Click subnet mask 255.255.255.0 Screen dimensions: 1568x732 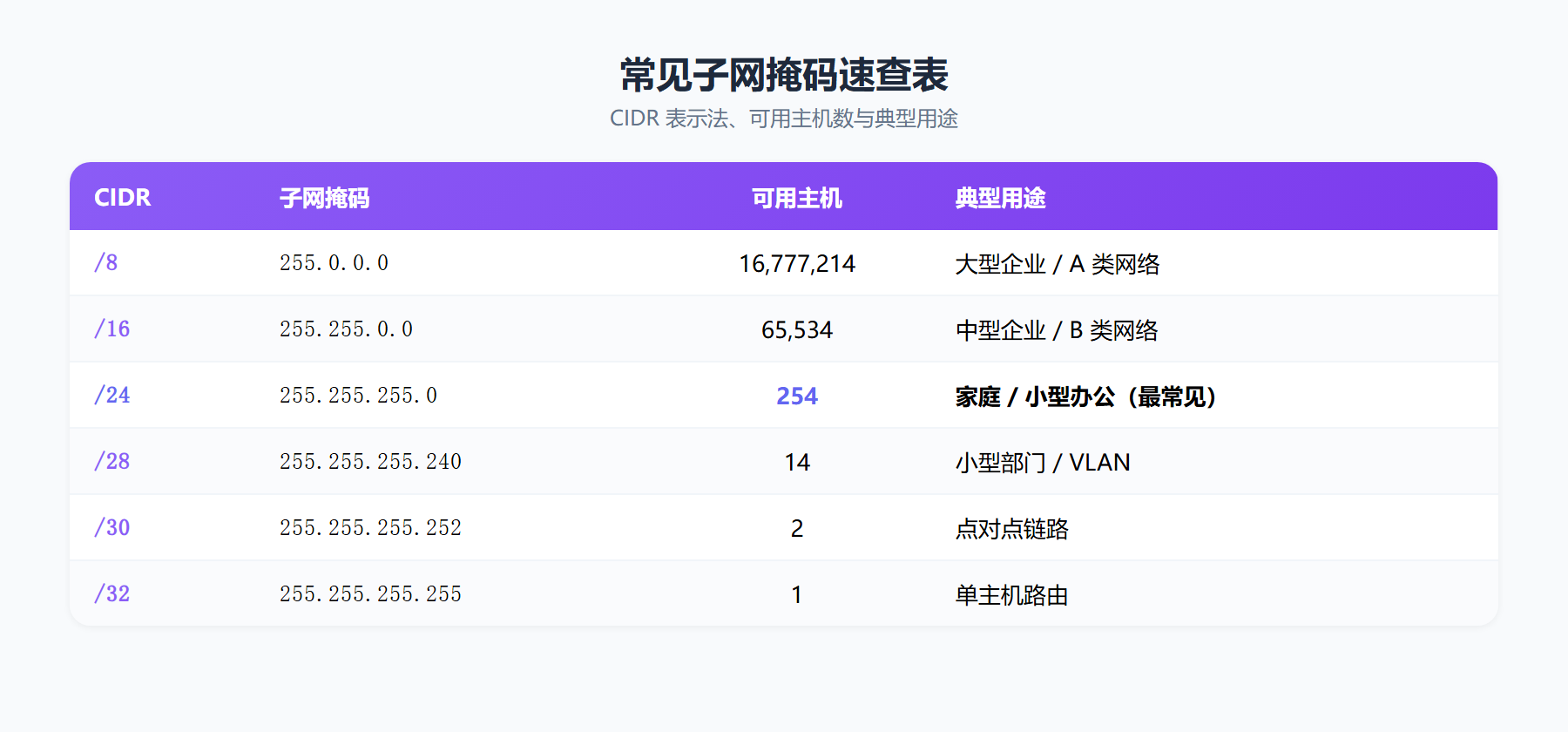click(x=359, y=395)
